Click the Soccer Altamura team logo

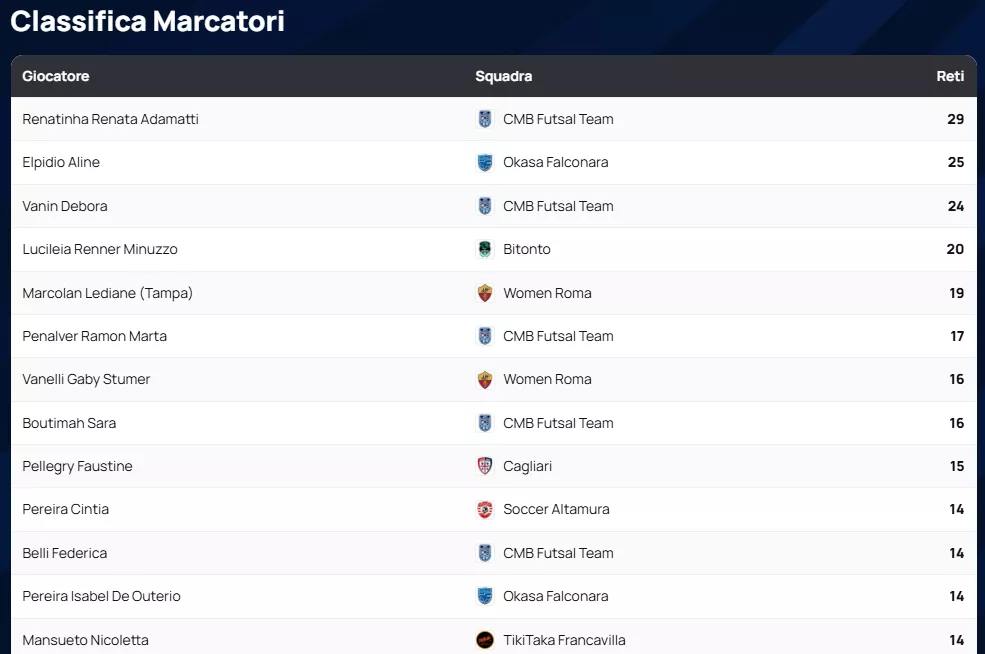pos(485,510)
